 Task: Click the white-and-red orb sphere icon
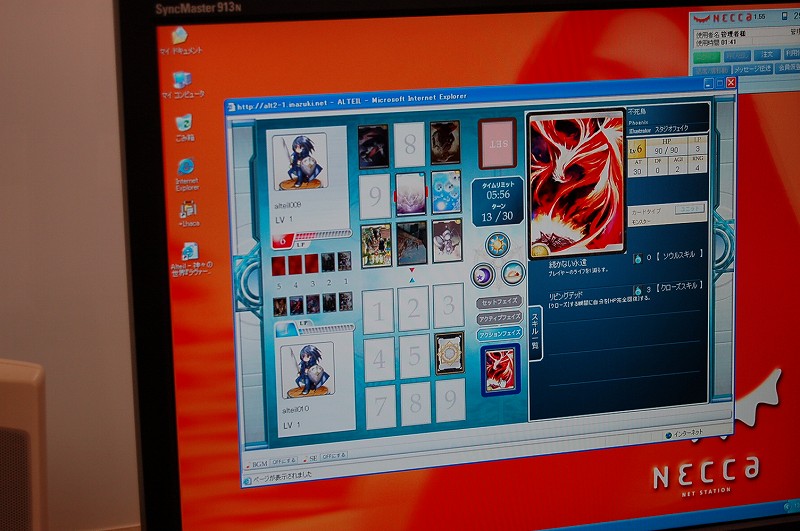click(513, 273)
